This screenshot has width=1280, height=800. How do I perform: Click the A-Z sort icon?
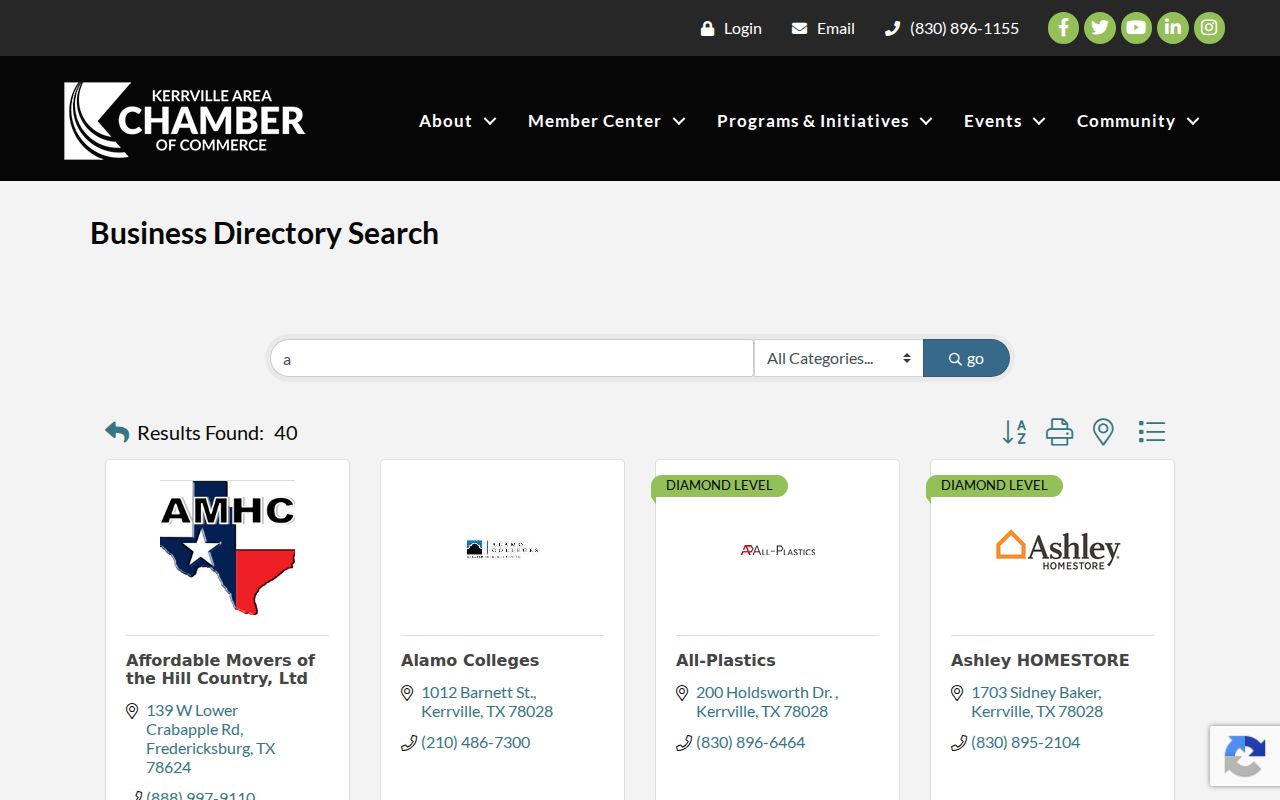1014,432
